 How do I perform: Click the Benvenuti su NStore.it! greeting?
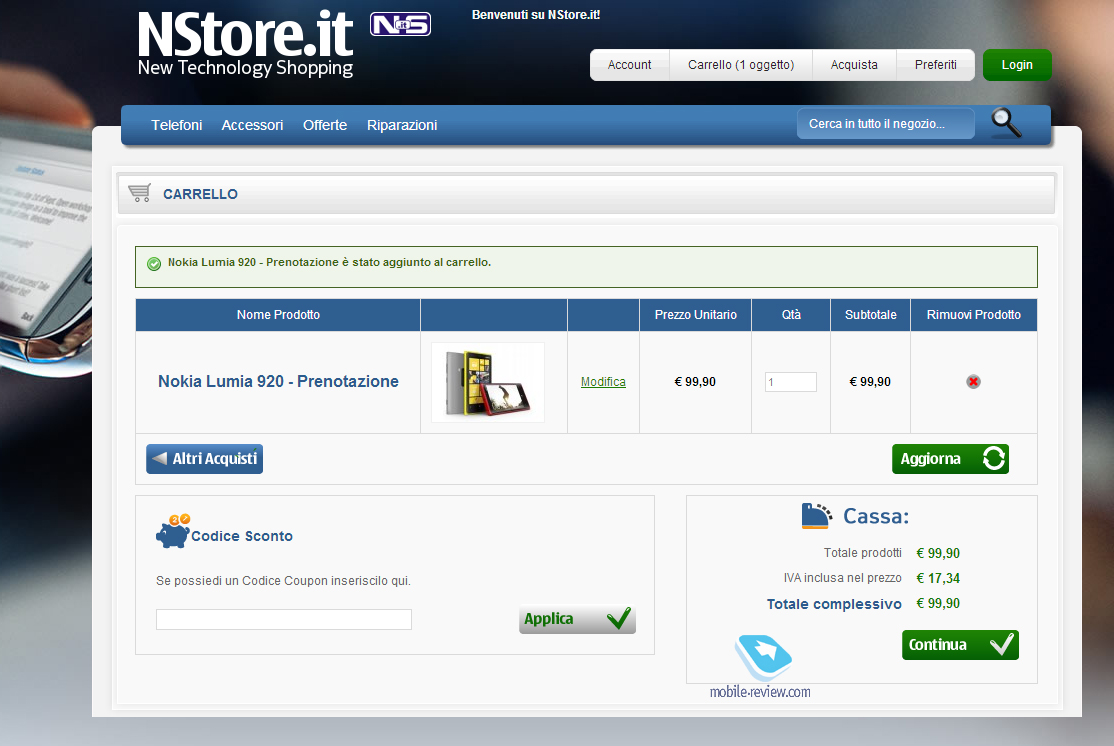pyautogui.click(x=536, y=15)
